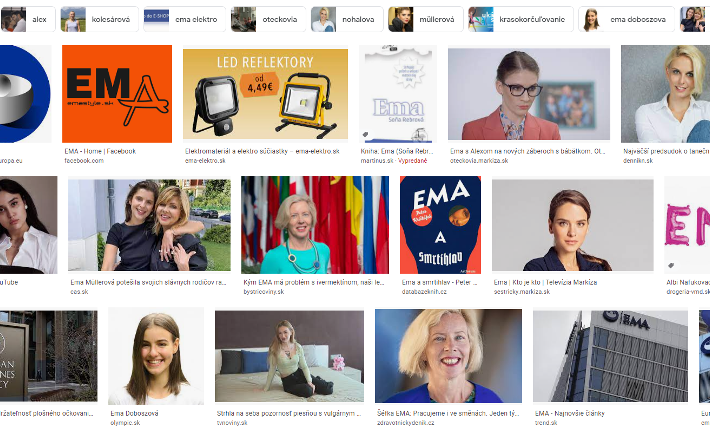Select the 'alex' suggestion chip
This screenshot has height=430, width=710.
click(x=28, y=19)
